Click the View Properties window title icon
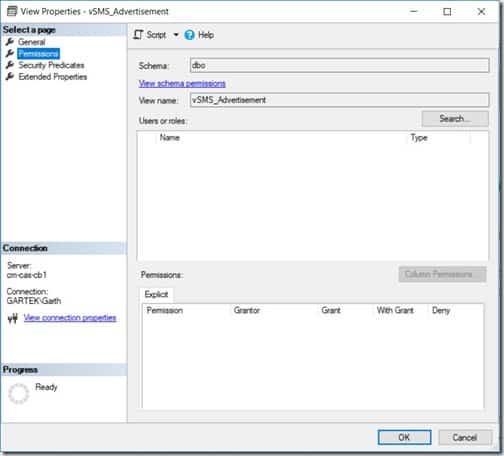Image resolution: width=504 pixels, height=456 pixels. 12,11
